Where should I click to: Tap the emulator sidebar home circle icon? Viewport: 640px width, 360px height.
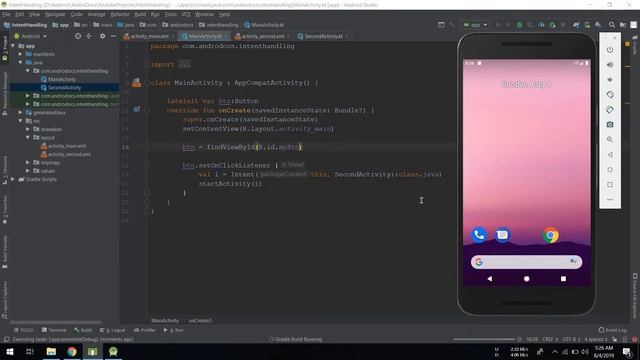(x=610, y=169)
